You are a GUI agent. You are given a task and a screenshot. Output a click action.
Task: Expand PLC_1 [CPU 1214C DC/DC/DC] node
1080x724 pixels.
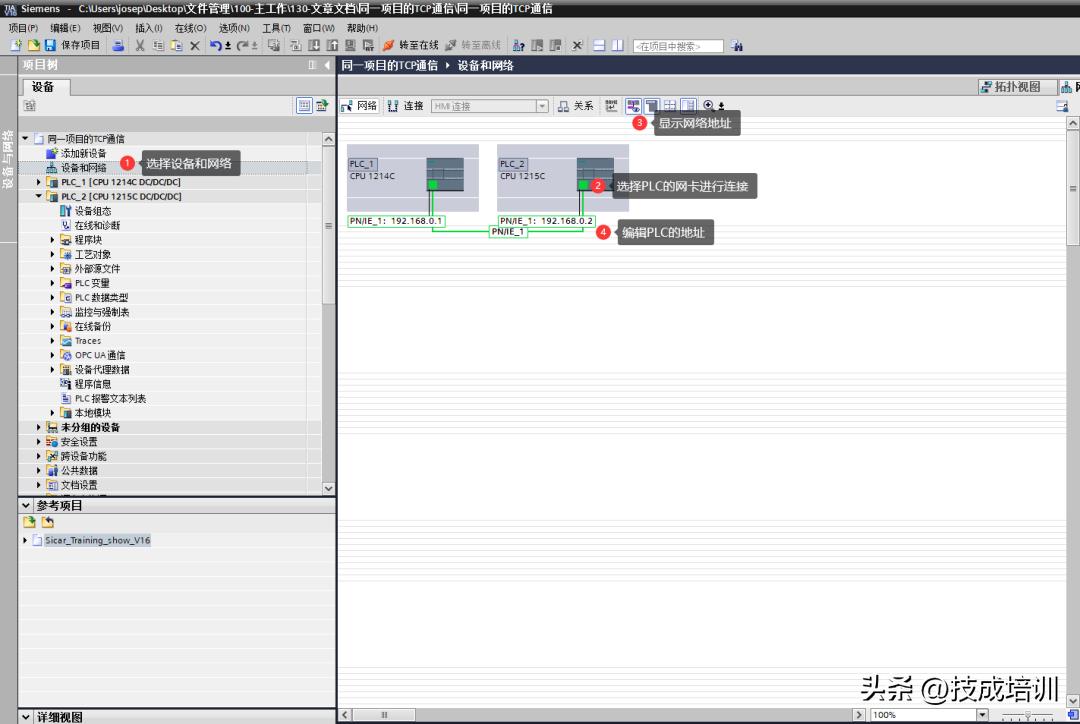pyautogui.click(x=39, y=182)
